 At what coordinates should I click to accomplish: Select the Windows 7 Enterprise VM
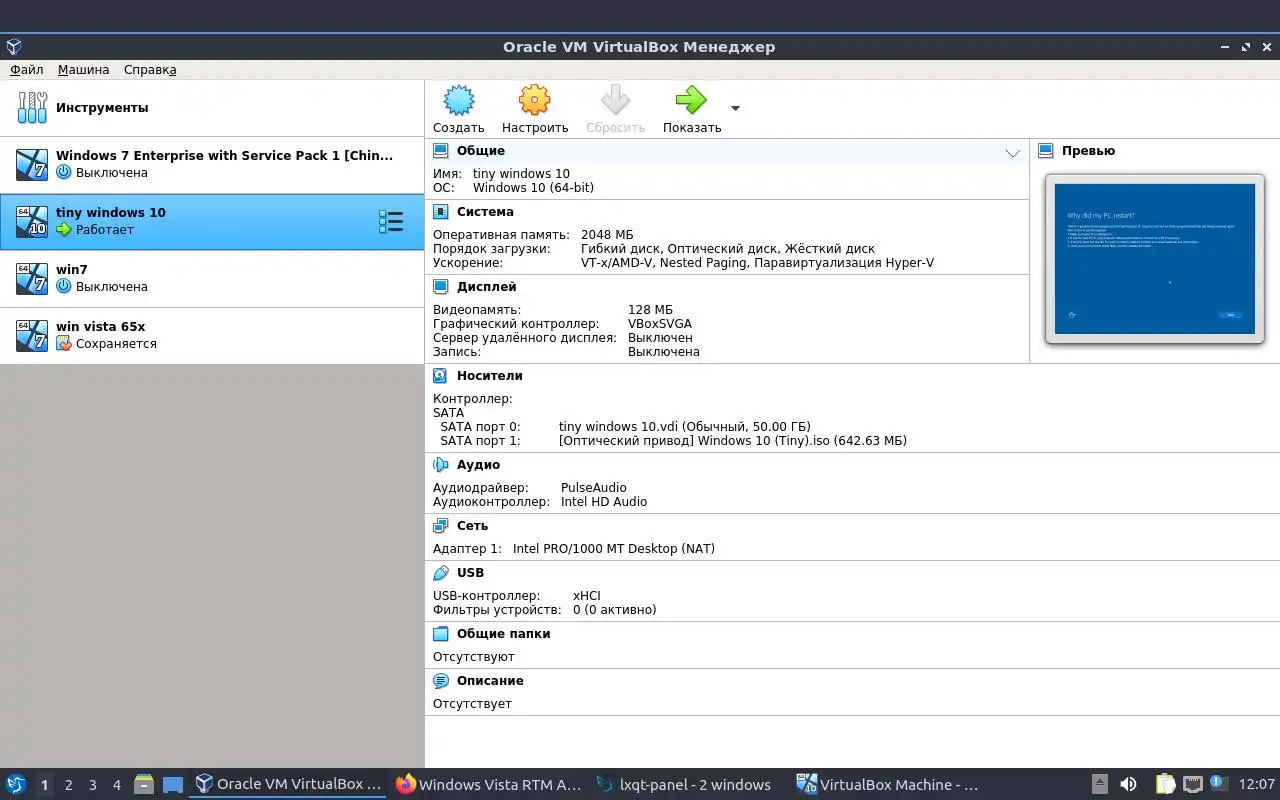point(212,164)
